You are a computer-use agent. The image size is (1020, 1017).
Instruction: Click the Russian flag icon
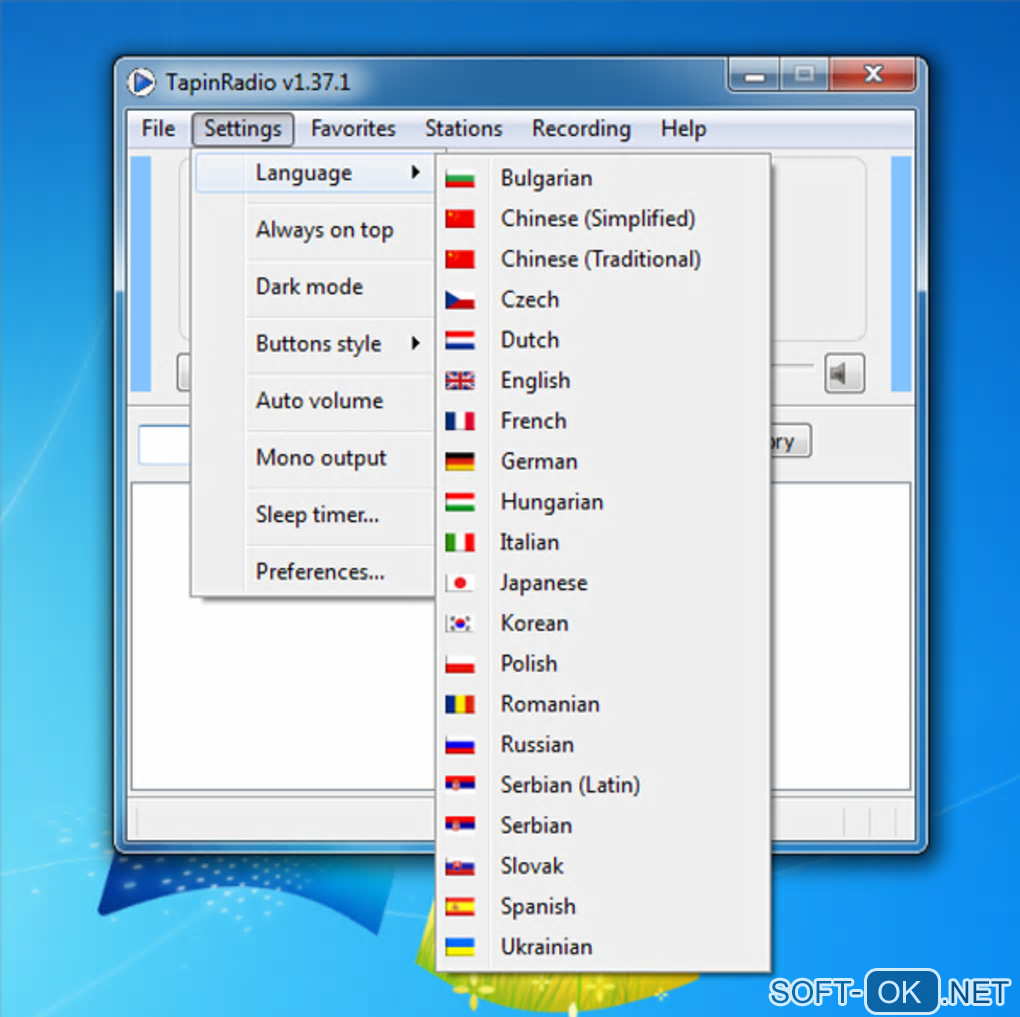pyautogui.click(x=460, y=744)
